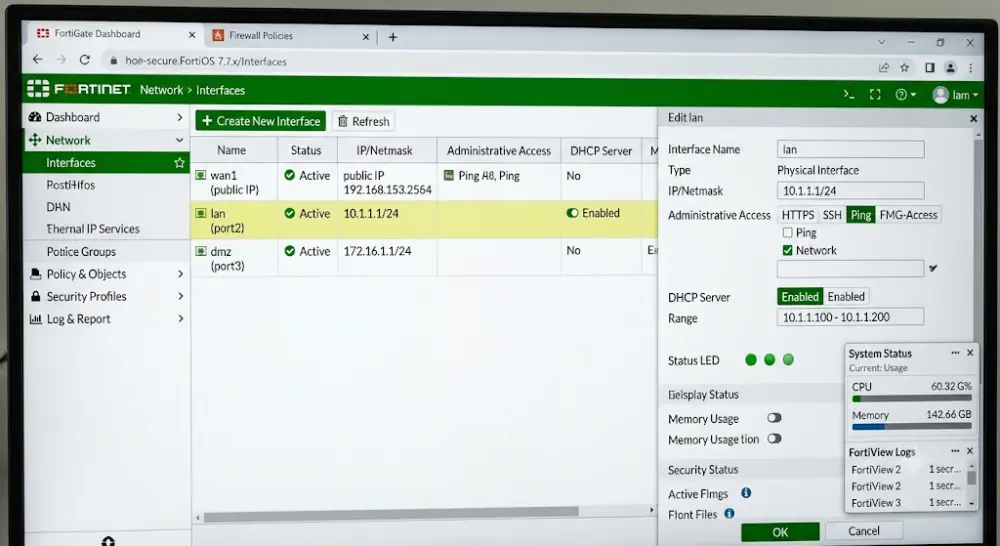Open the browser profile avatar
This screenshot has height=546, width=1000.
click(950, 68)
